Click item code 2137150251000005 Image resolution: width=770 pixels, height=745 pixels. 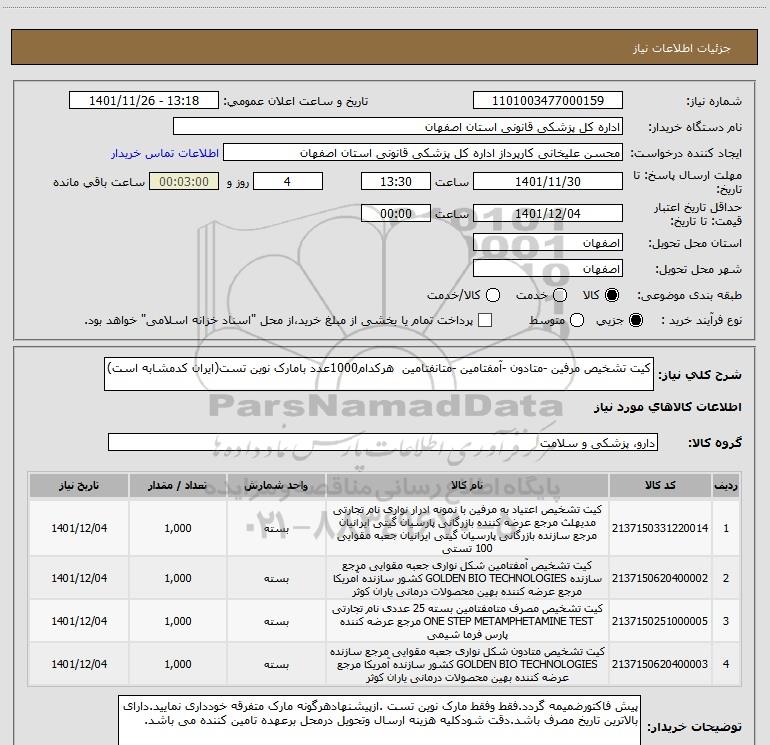tap(660, 621)
